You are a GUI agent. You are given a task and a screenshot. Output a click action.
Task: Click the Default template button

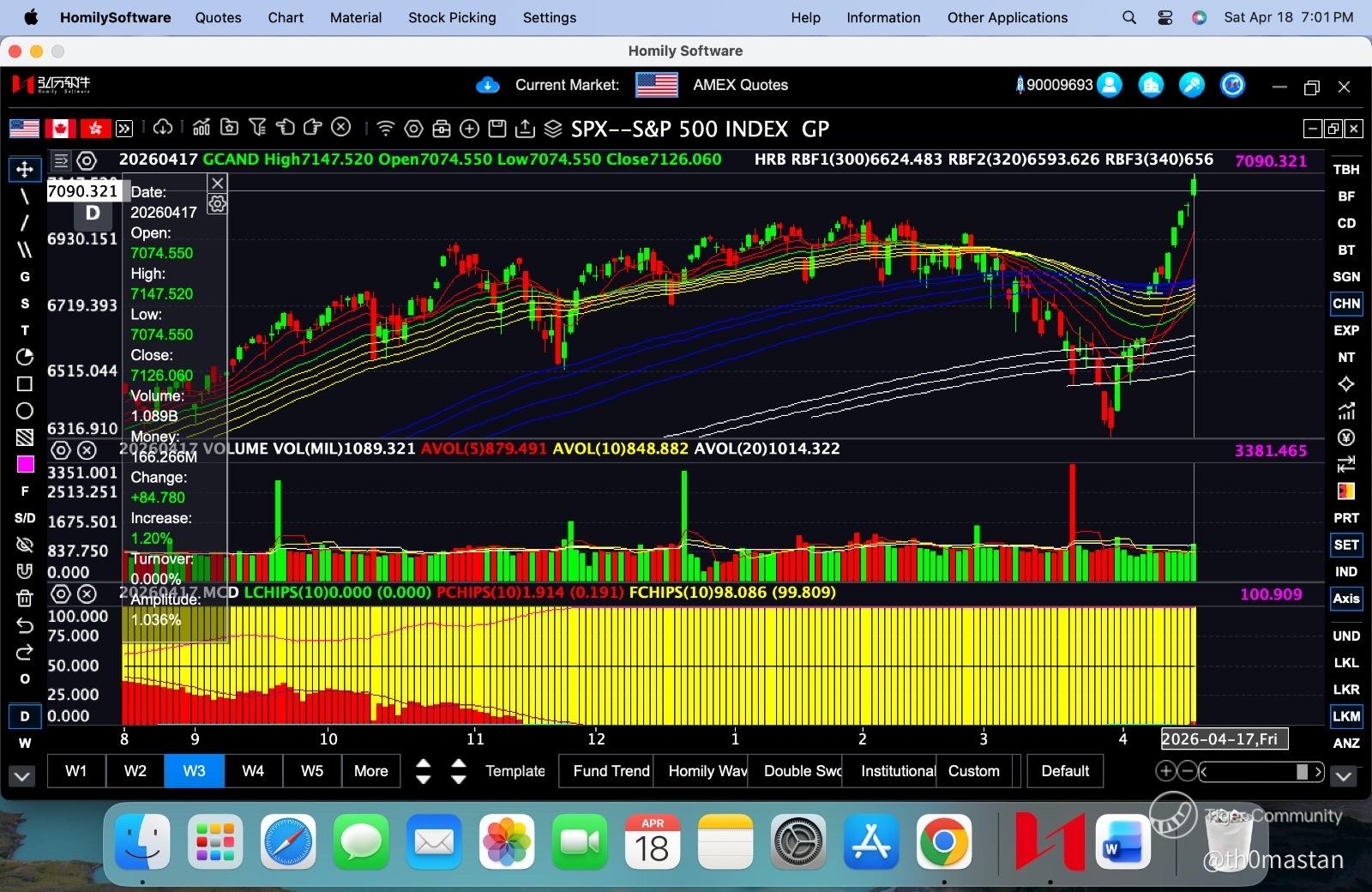pyautogui.click(x=1065, y=771)
